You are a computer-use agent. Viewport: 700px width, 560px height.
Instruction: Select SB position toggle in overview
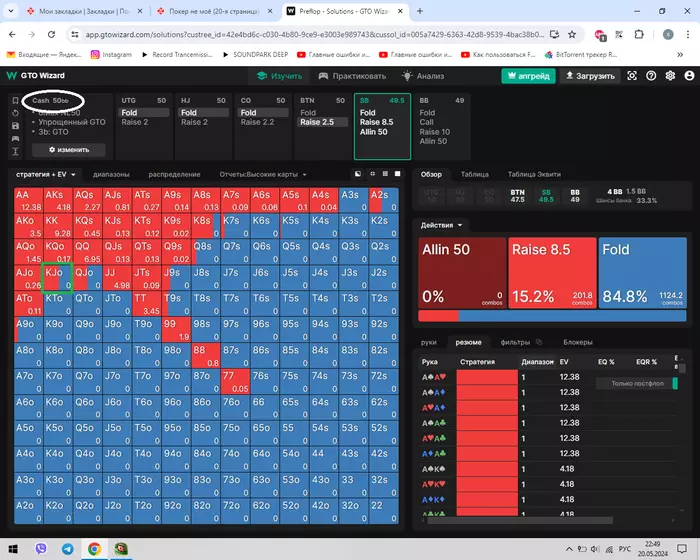click(x=546, y=196)
